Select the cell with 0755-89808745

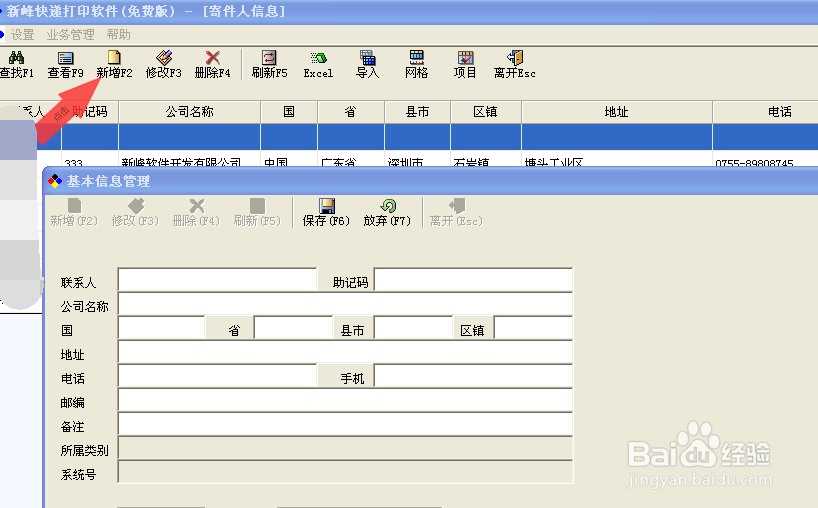coord(765,159)
